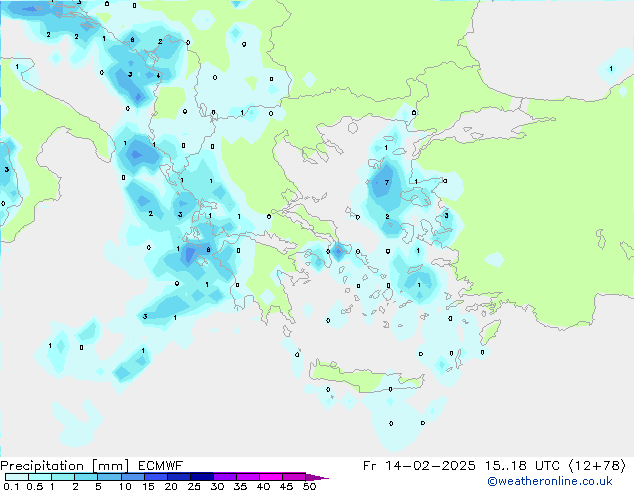
Task: Select the 25–30 mm navy legend swatch
Action: (x=202, y=477)
